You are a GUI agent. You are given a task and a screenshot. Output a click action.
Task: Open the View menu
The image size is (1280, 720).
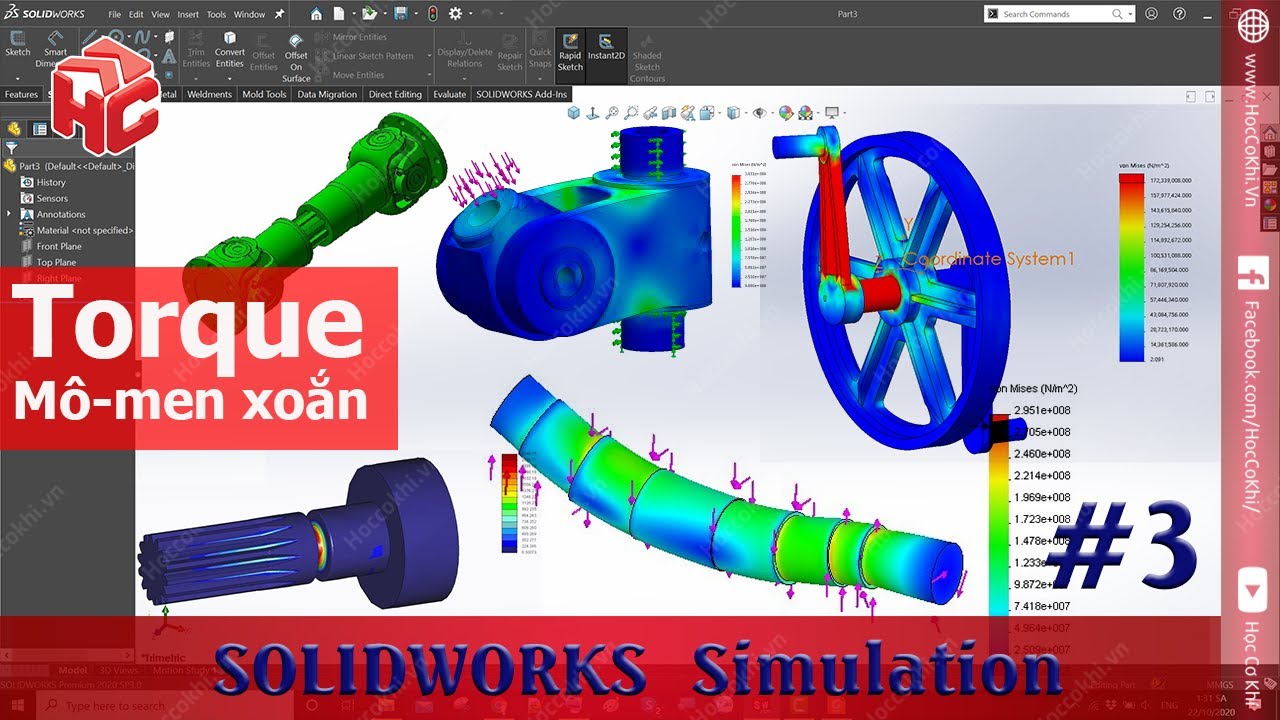160,15
